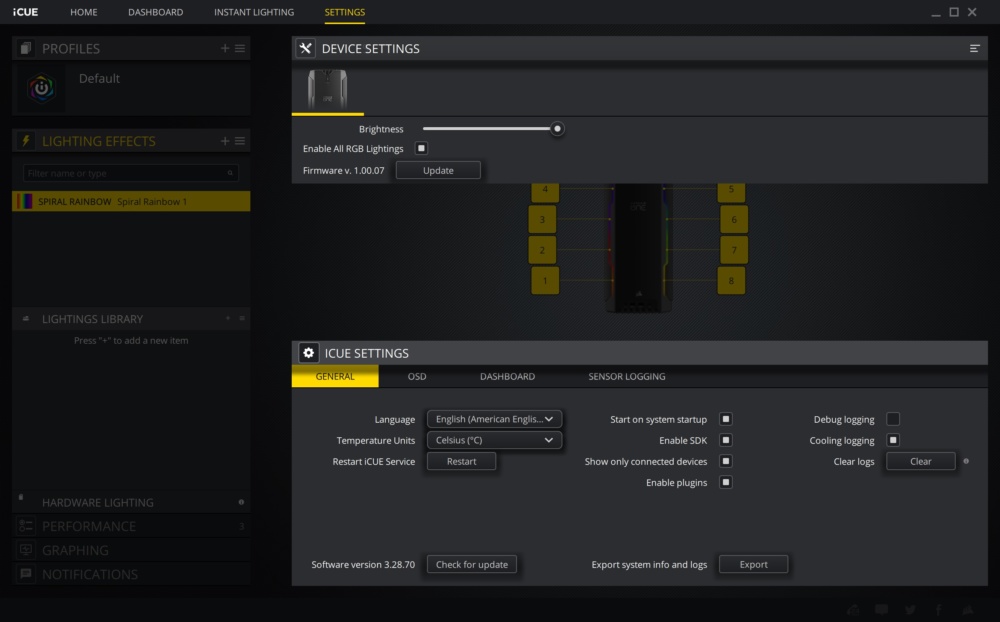Select LED zone 8

pos(731,281)
